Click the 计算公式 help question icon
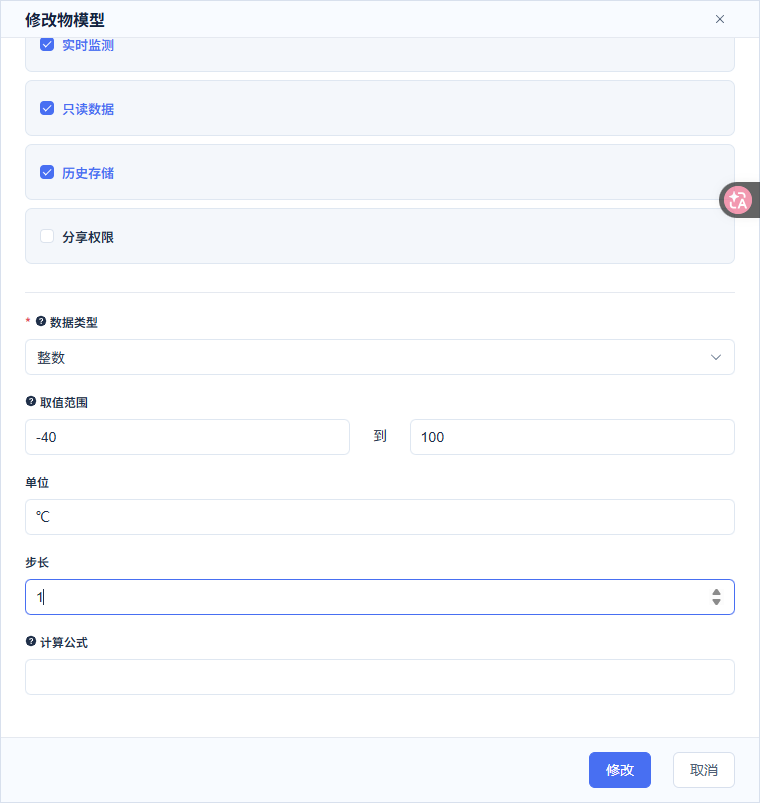Image resolution: width=760 pixels, height=803 pixels. pos(31,641)
